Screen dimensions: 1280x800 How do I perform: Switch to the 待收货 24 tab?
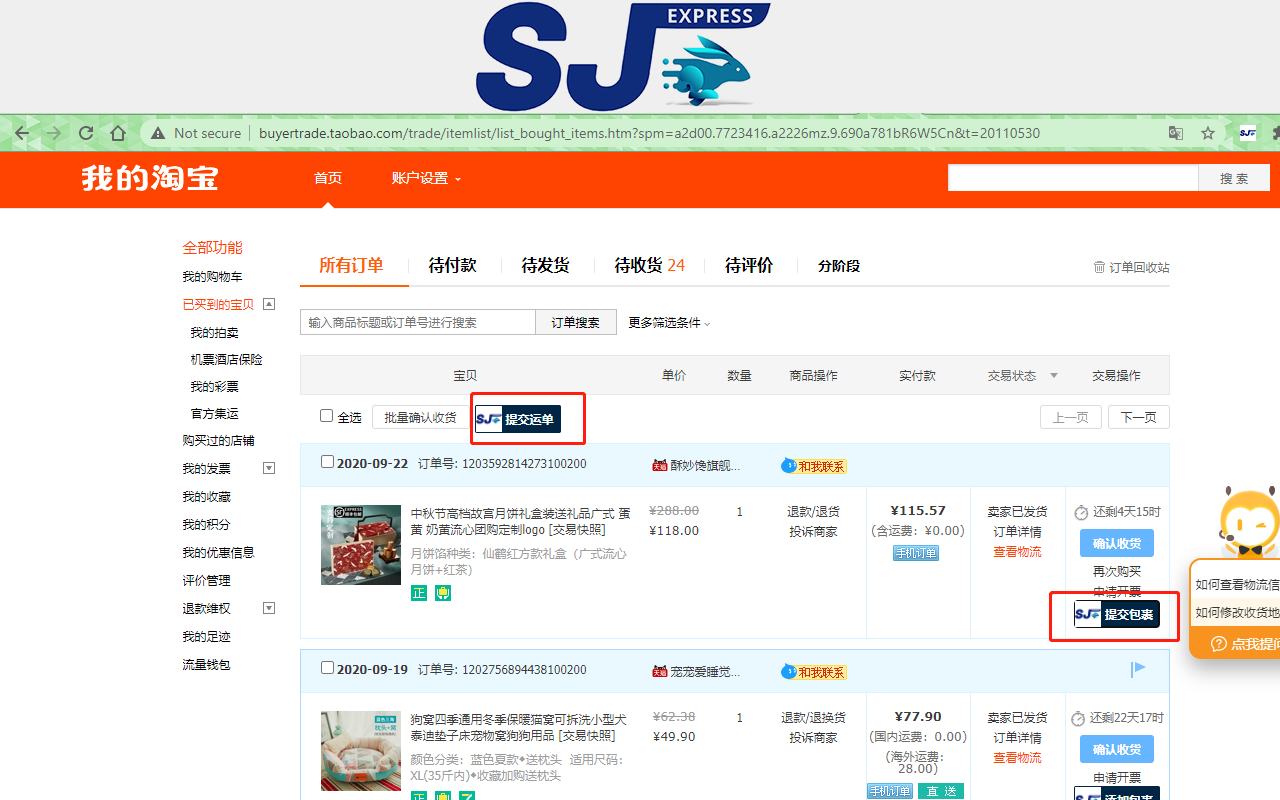[650, 265]
